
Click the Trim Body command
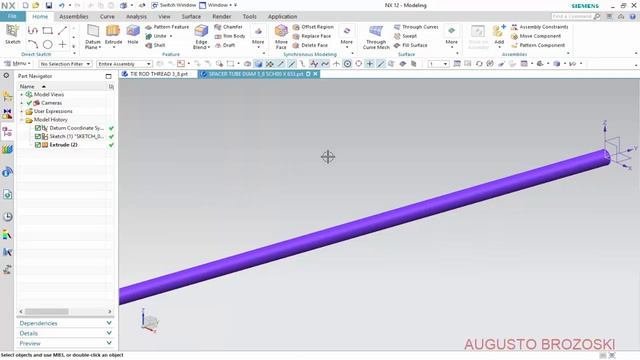pyautogui.click(x=230, y=36)
